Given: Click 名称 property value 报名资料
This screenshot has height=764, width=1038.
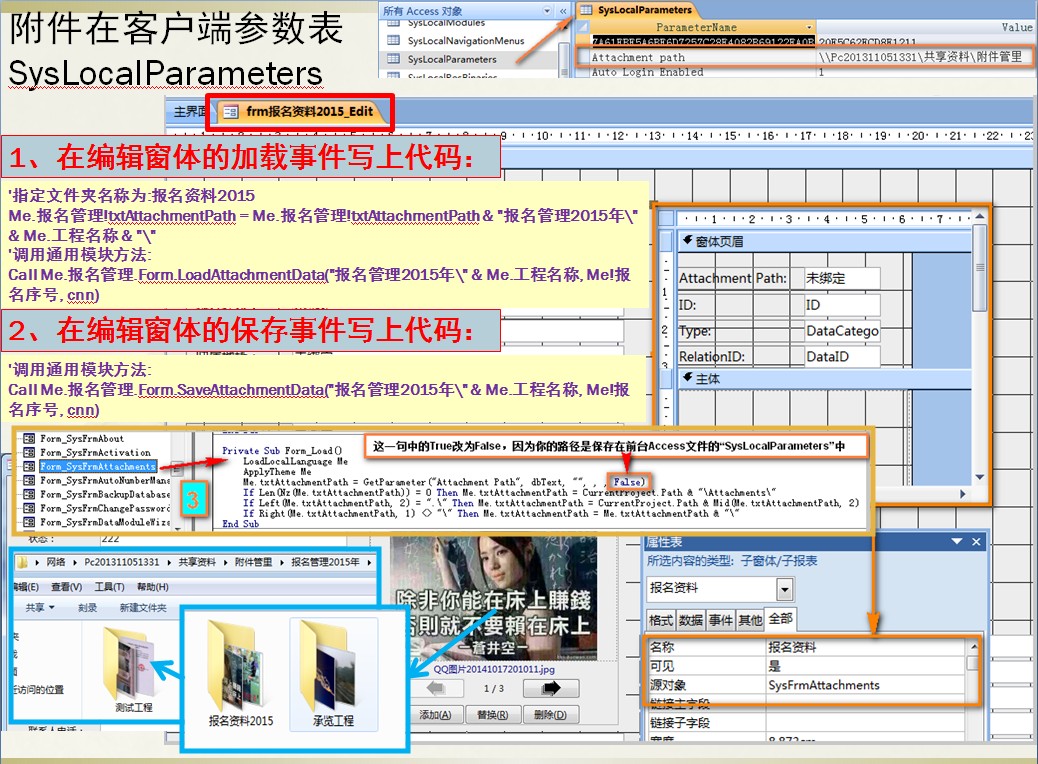Looking at the screenshot, I should 865,647.
